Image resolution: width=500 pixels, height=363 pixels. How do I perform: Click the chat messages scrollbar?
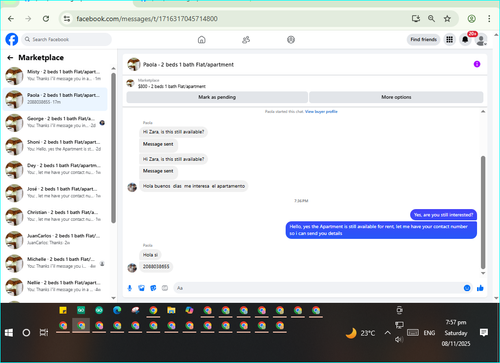(483, 212)
